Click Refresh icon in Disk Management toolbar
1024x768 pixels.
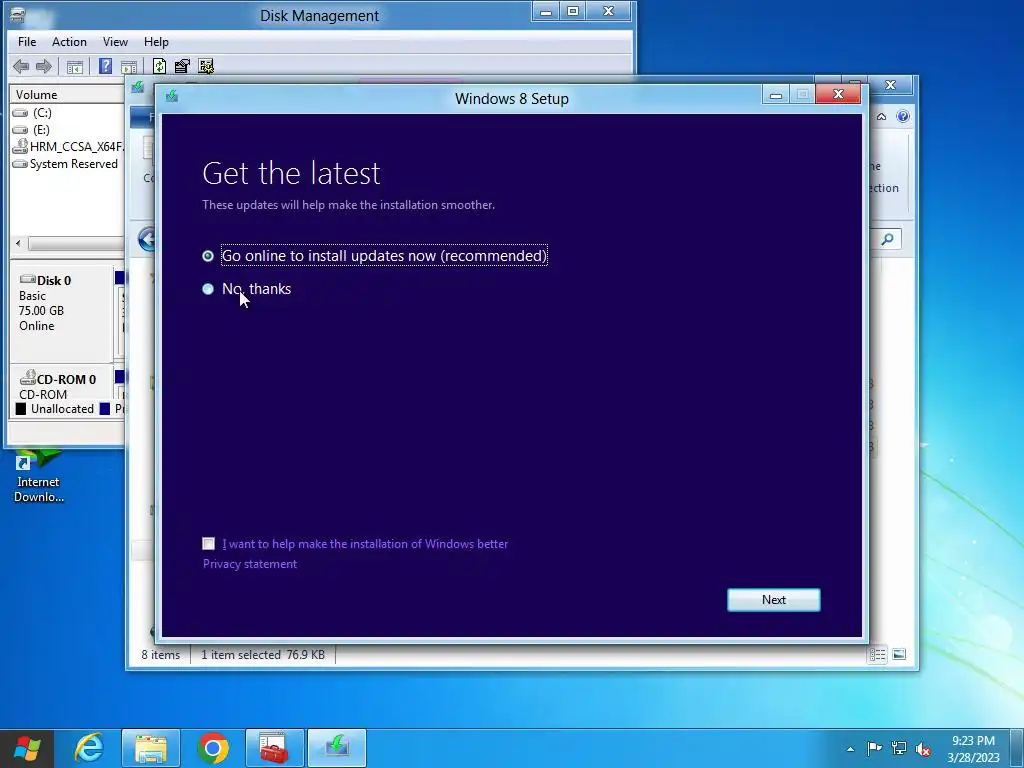coord(159,66)
